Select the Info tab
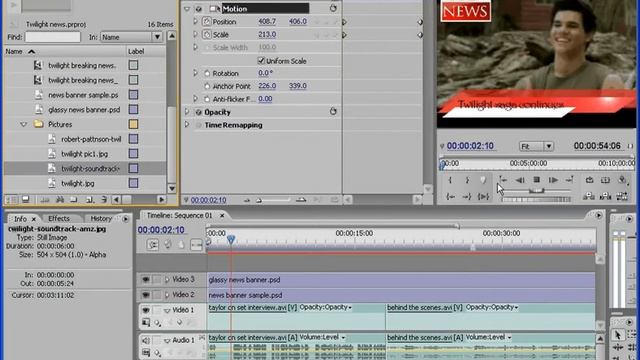Image resolution: width=640 pixels, height=360 pixels. 20,219
